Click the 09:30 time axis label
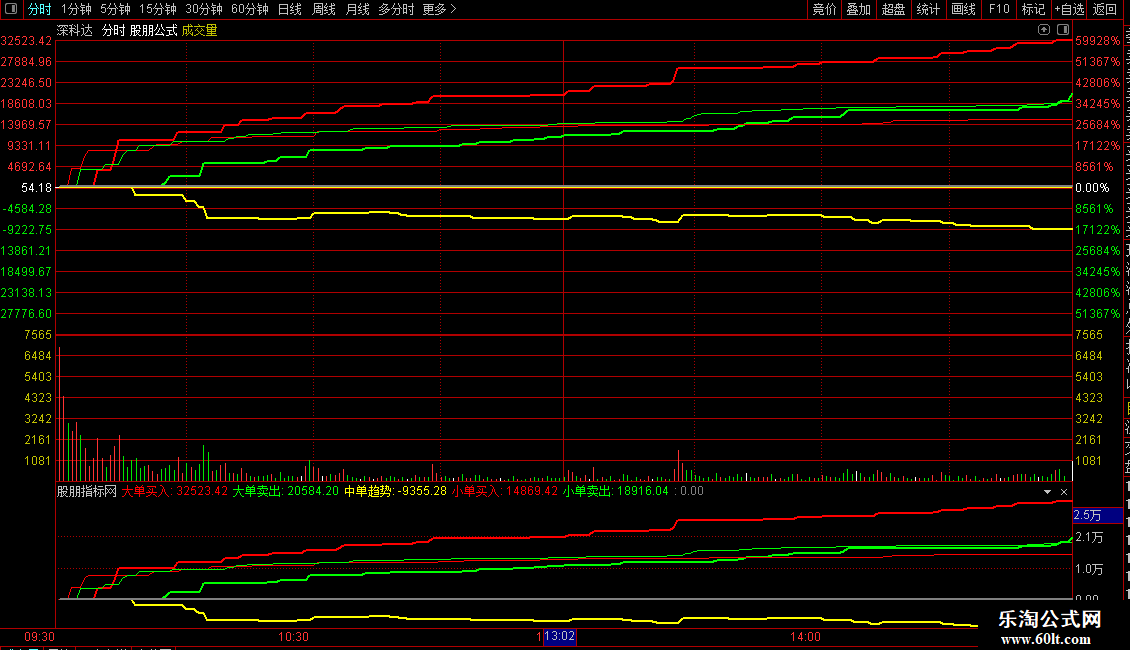Screen dimensions: 1130x650 click(40, 637)
